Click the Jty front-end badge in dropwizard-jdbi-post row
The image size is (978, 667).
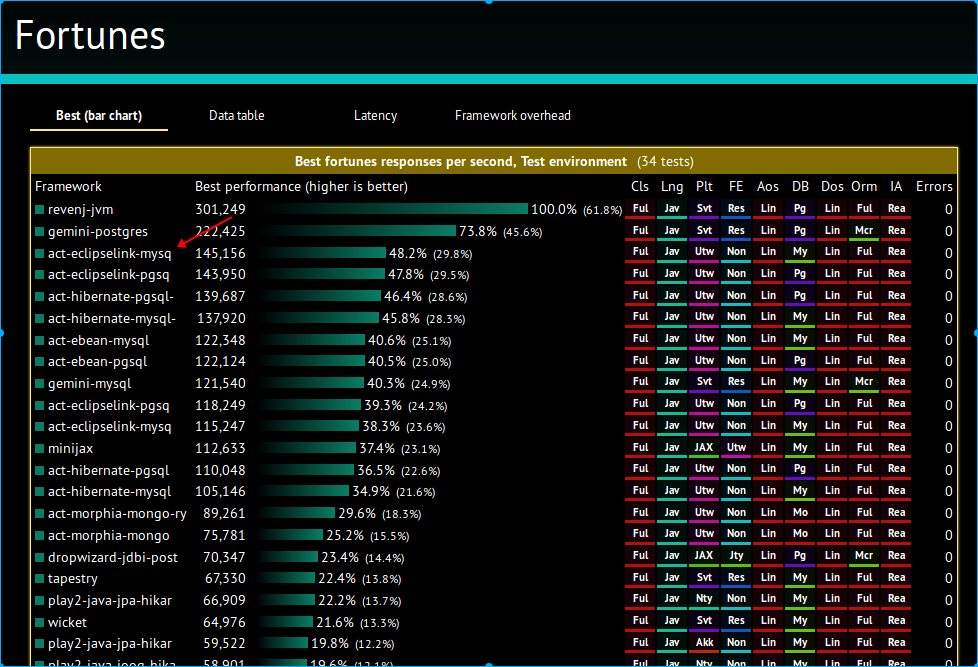[736, 556]
